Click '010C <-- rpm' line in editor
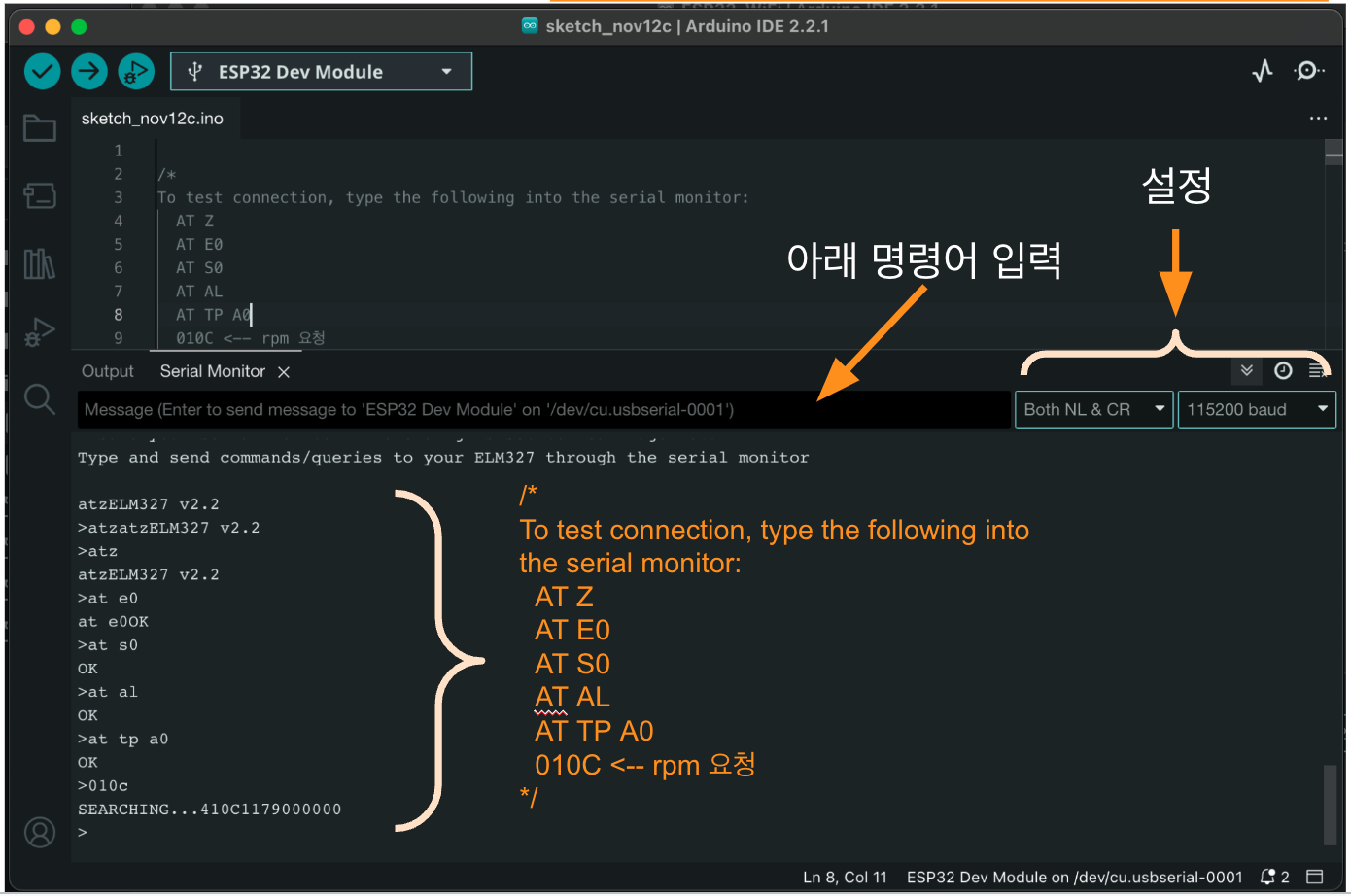This screenshot has width=1351, height=896. click(x=250, y=338)
